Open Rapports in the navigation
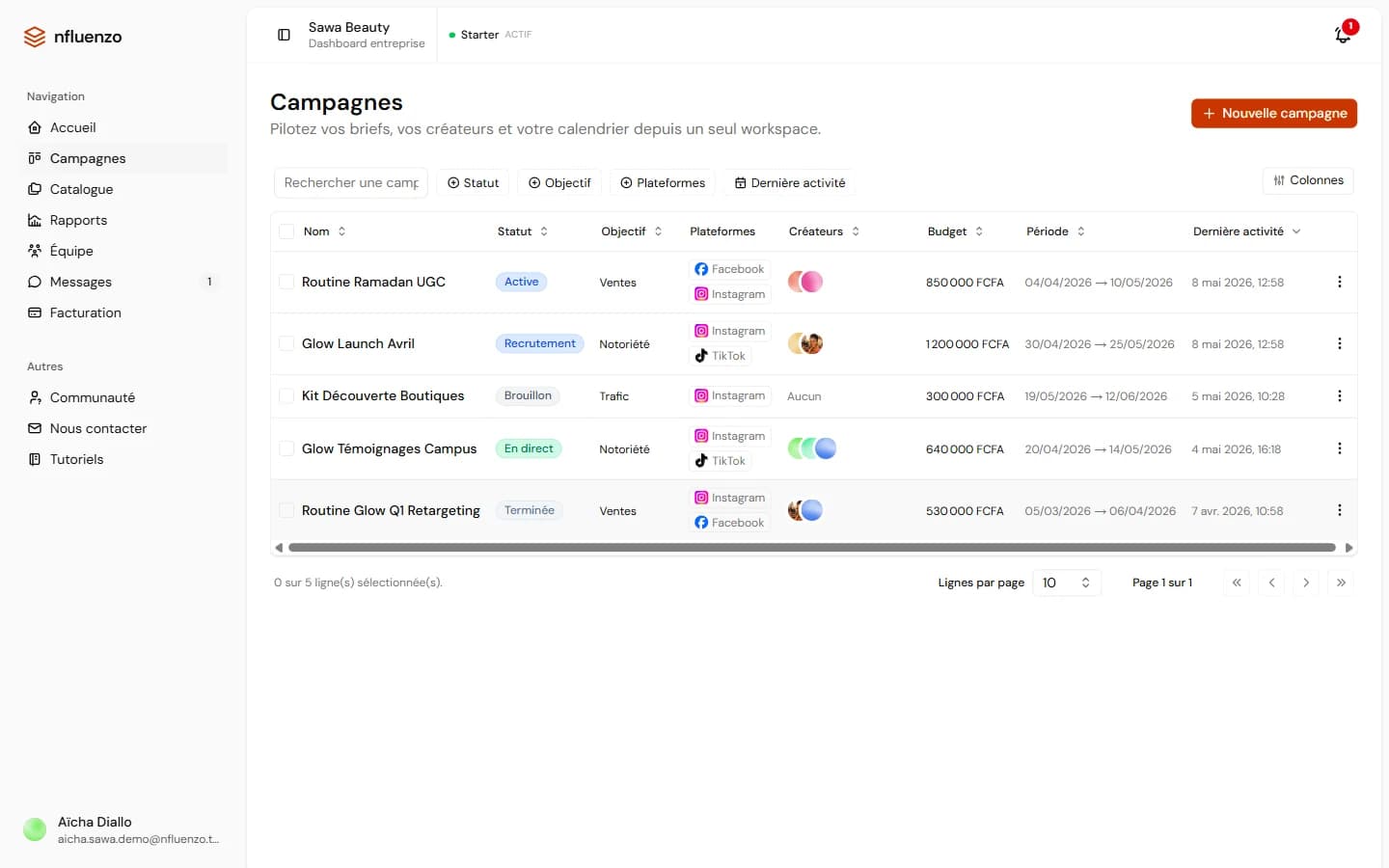Image resolution: width=1389 pixels, height=868 pixels. point(125,220)
